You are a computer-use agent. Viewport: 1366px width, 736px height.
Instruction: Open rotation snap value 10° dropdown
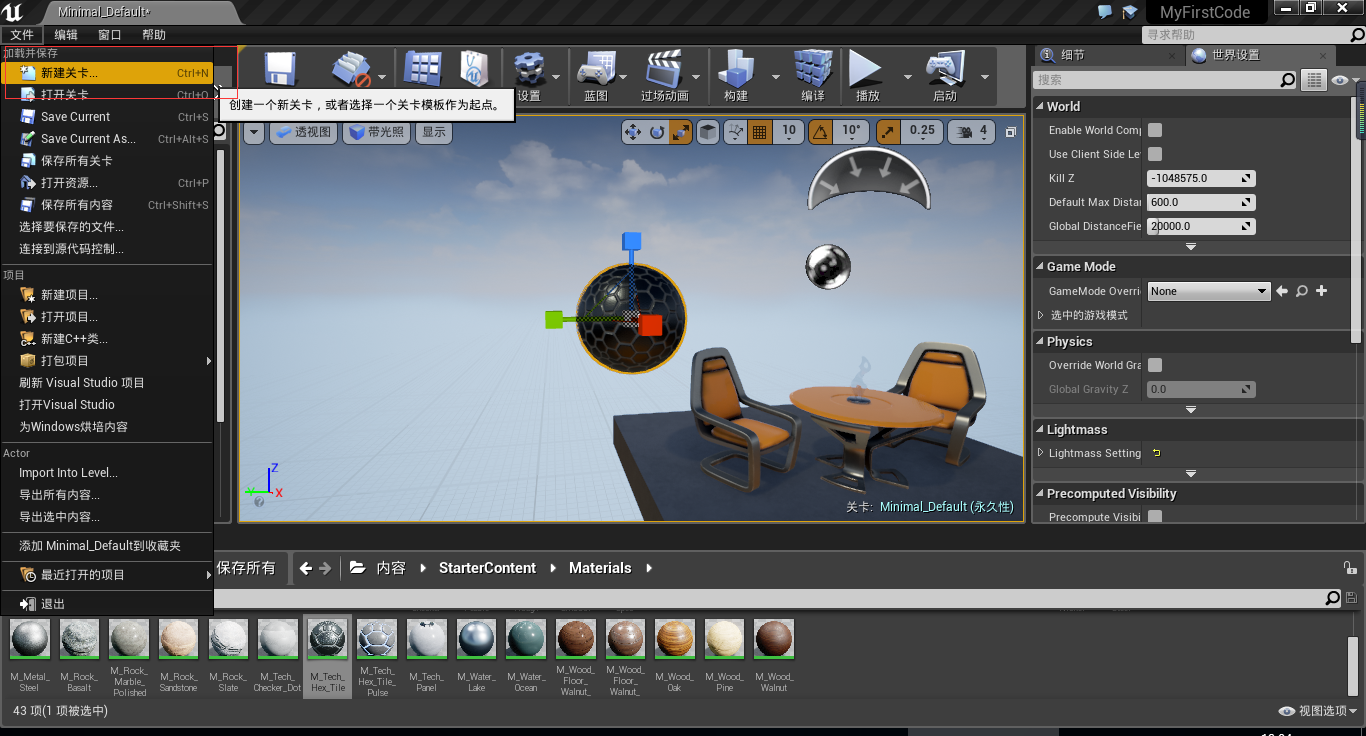click(x=851, y=131)
